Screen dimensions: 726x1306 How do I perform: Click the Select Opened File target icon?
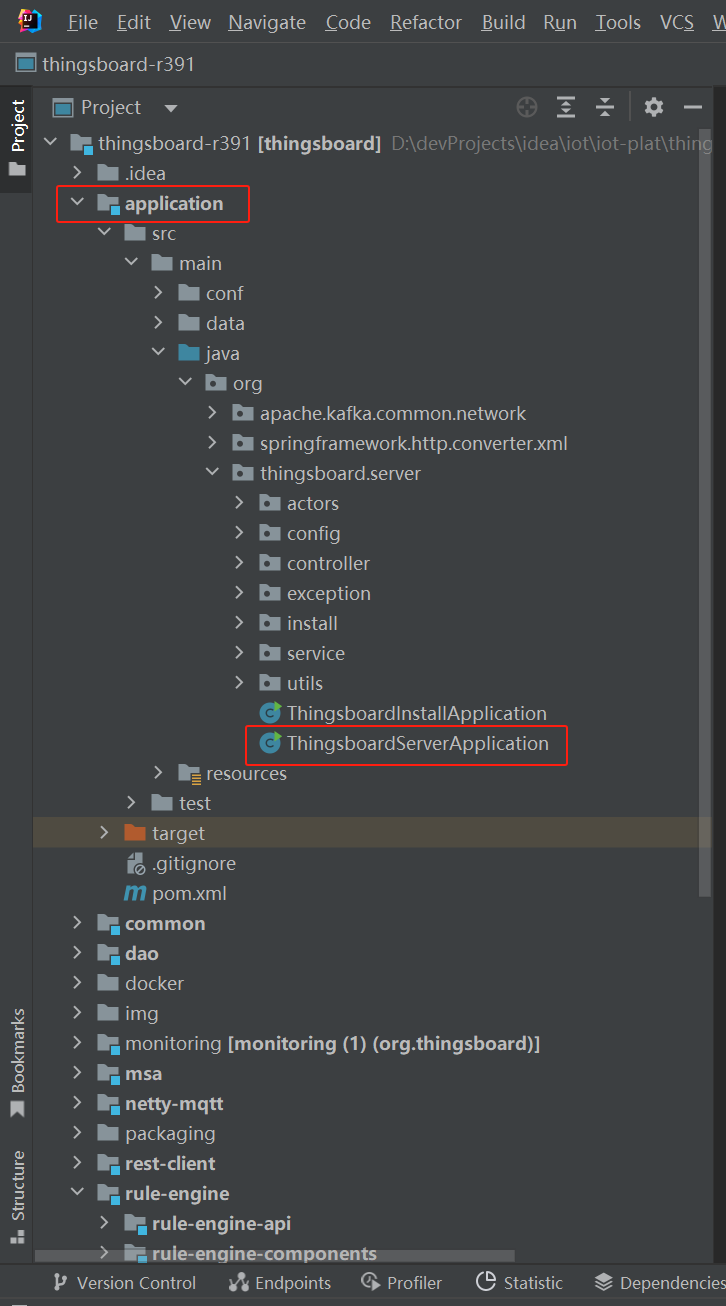pyautogui.click(x=527, y=107)
